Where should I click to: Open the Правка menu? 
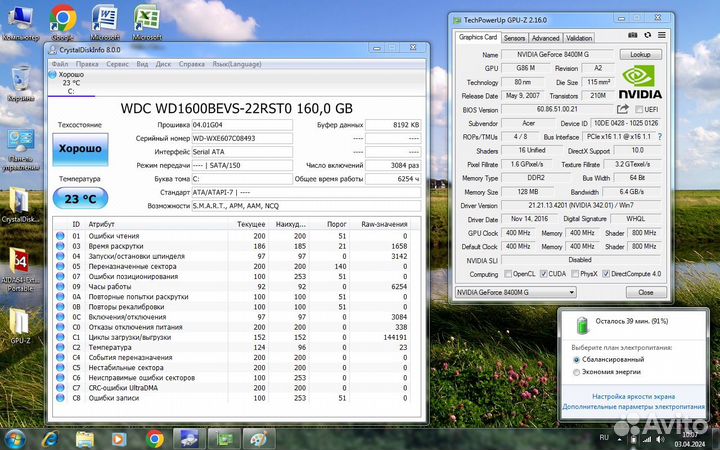(87, 64)
